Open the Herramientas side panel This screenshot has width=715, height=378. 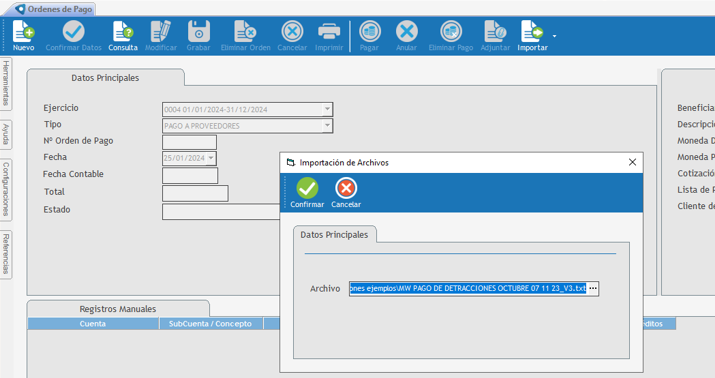(x=6, y=83)
